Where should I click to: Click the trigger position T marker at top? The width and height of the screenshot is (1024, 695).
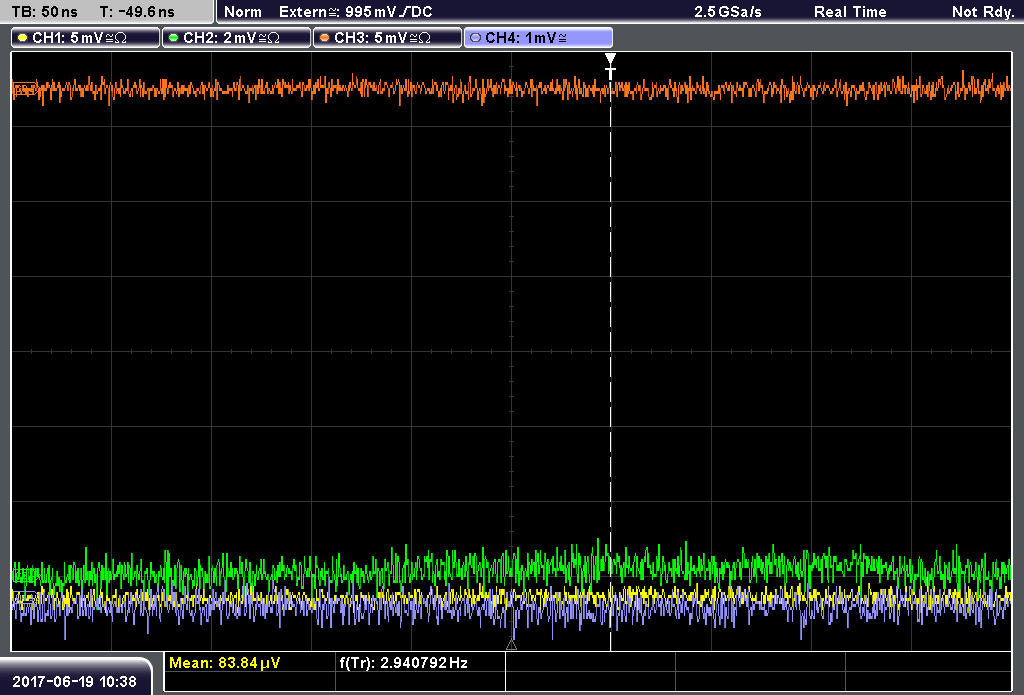[x=610, y=66]
